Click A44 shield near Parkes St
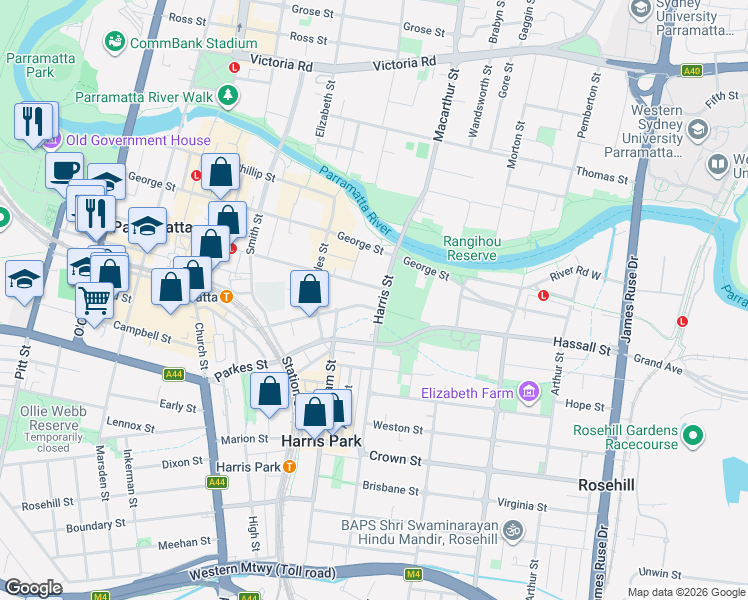Screen dimensions: 748x600 (174, 374)
